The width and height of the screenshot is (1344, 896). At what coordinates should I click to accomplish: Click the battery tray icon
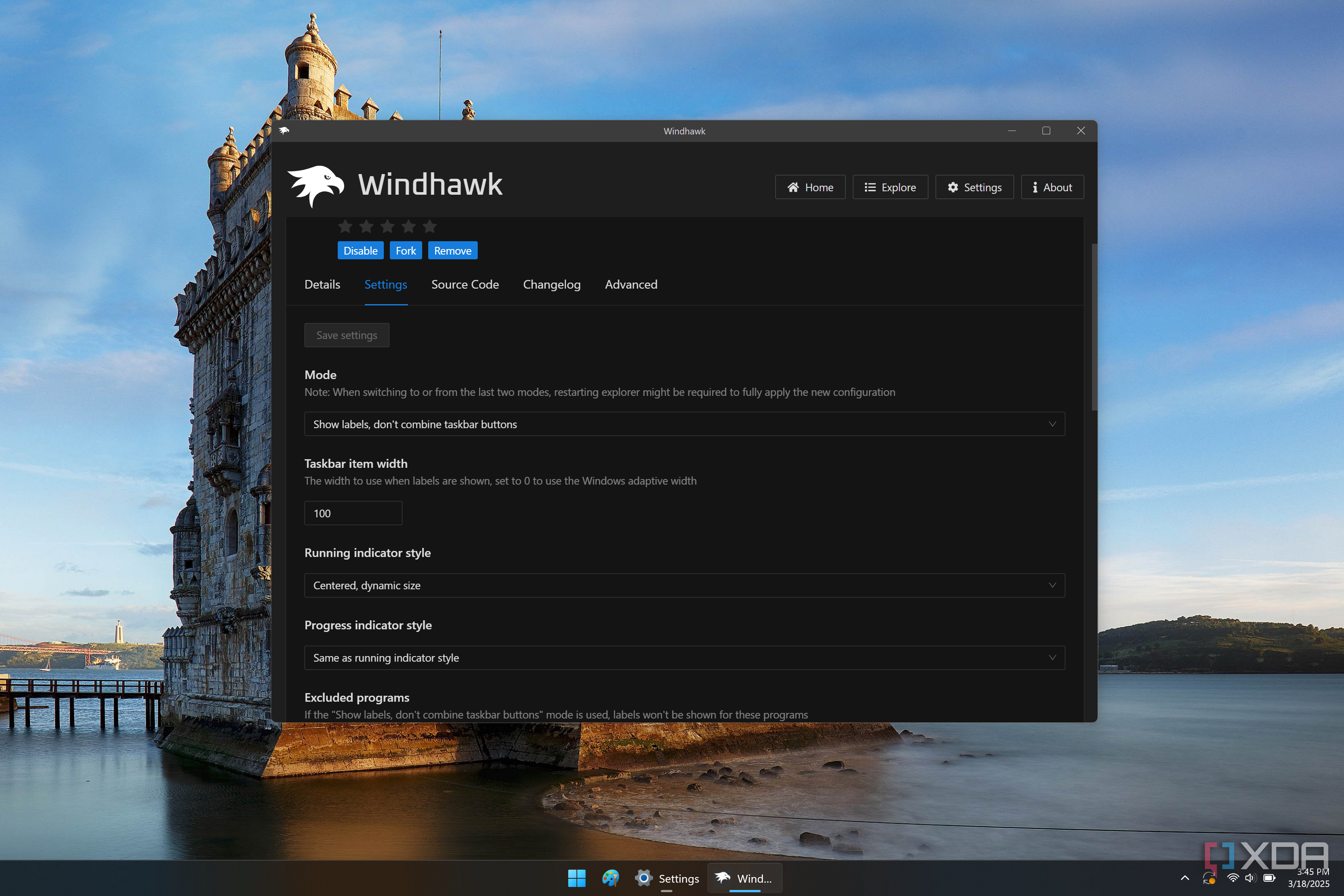[1270, 878]
